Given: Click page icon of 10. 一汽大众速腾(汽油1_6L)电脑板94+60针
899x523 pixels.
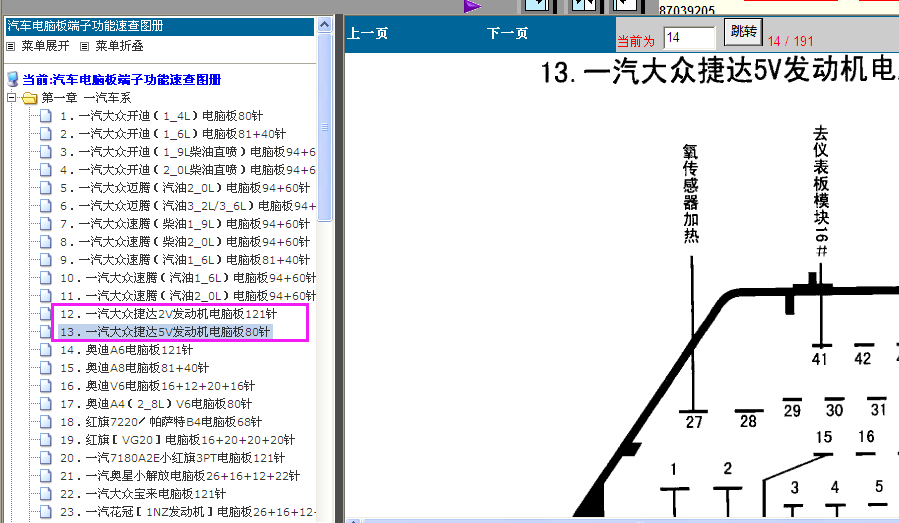Looking at the screenshot, I should [x=46, y=278].
